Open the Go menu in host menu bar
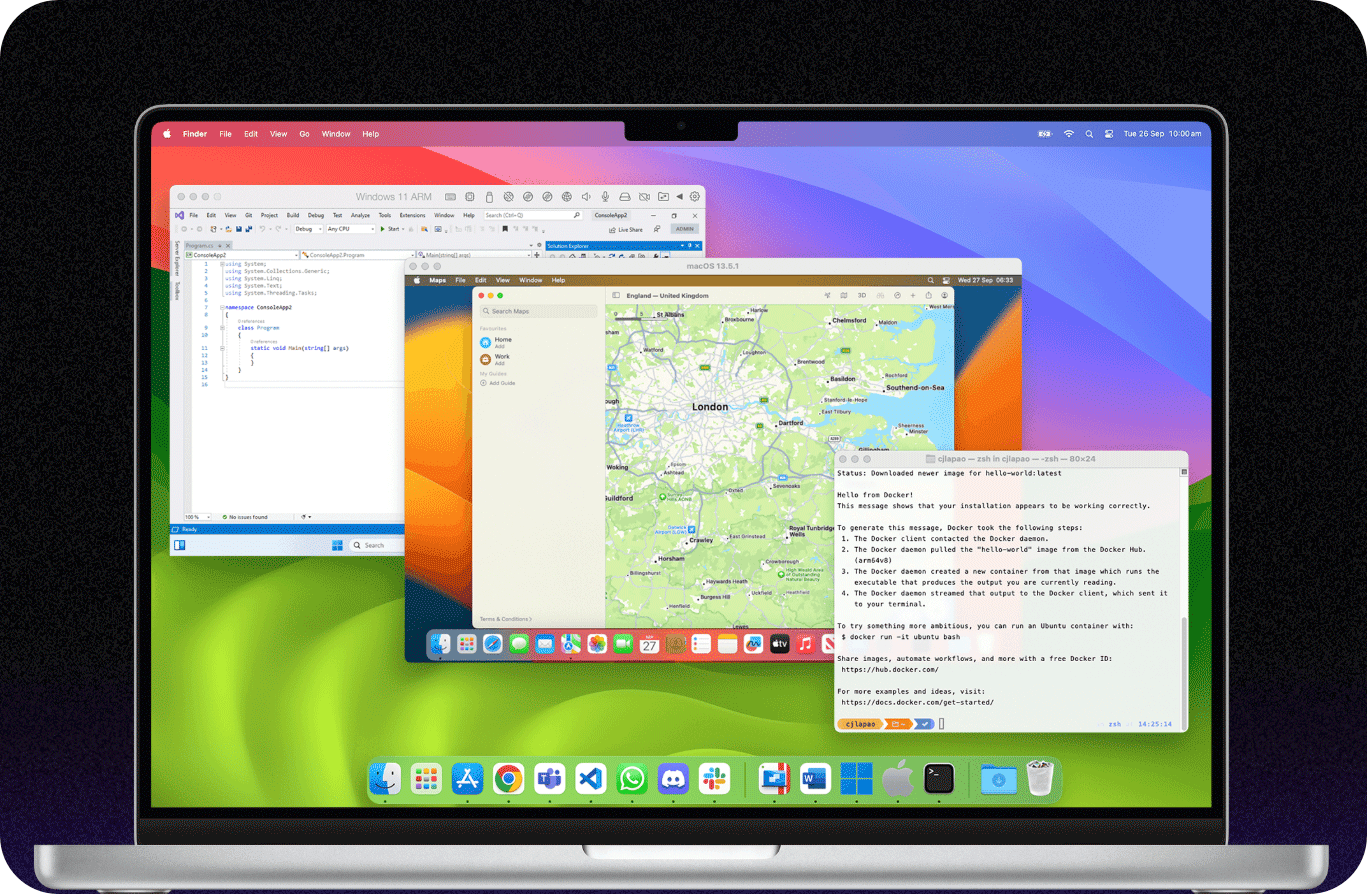 coord(304,133)
